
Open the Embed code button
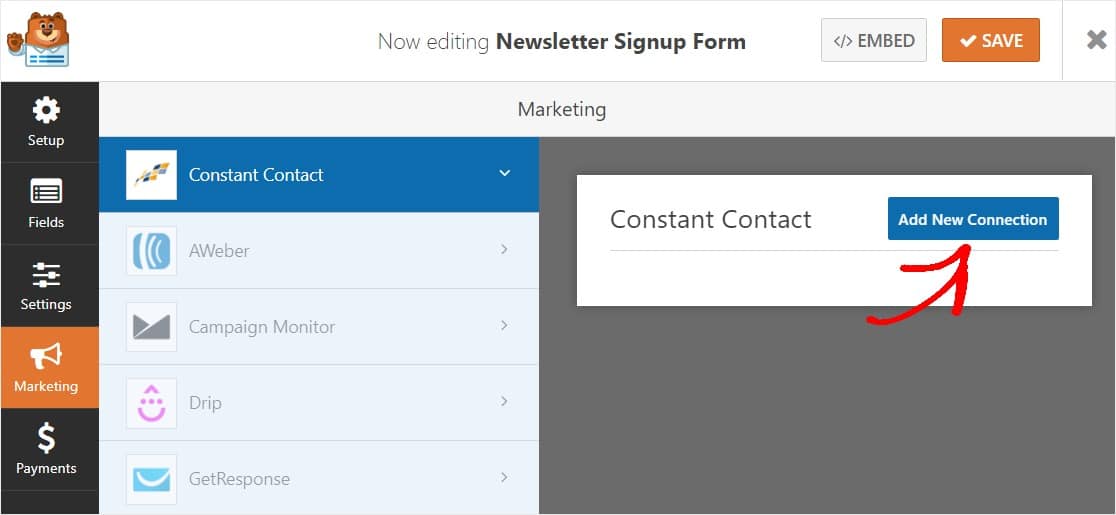874,41
